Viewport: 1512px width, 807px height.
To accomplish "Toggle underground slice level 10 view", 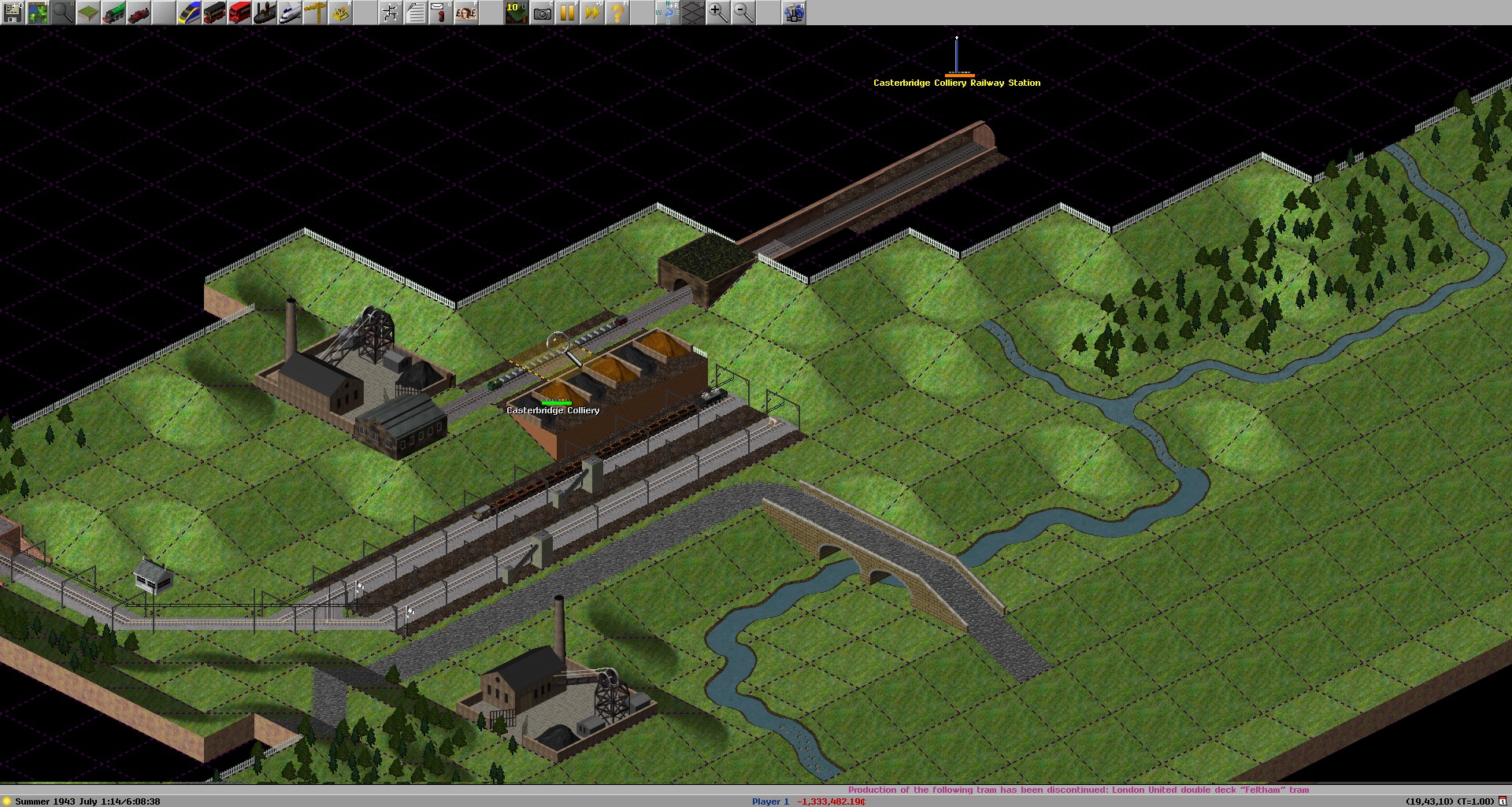I will (x=517, y=13).
